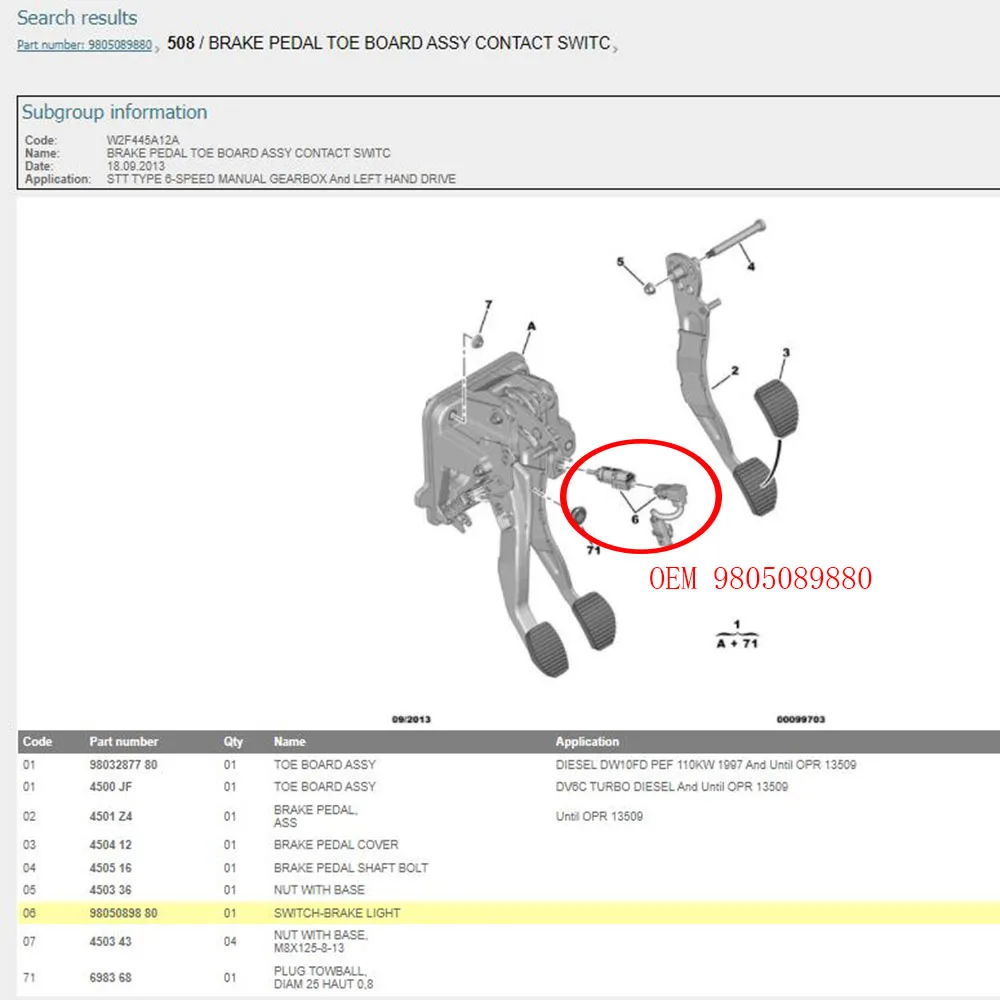1000x1000 pixels.
Task: Click the Subgroup information heading
Action: [x=115, y=112]
